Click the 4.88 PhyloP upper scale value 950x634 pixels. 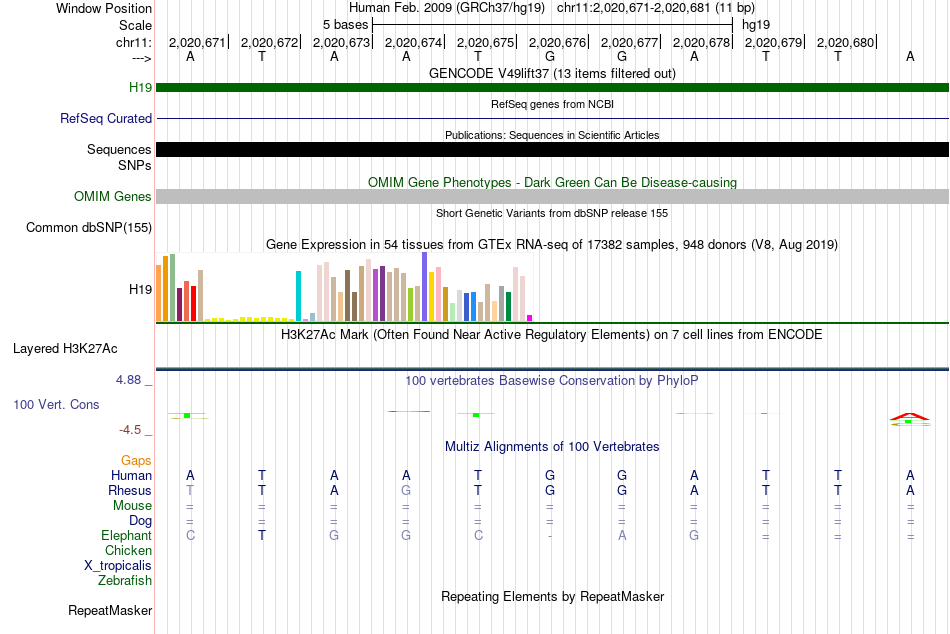(128, 379)
